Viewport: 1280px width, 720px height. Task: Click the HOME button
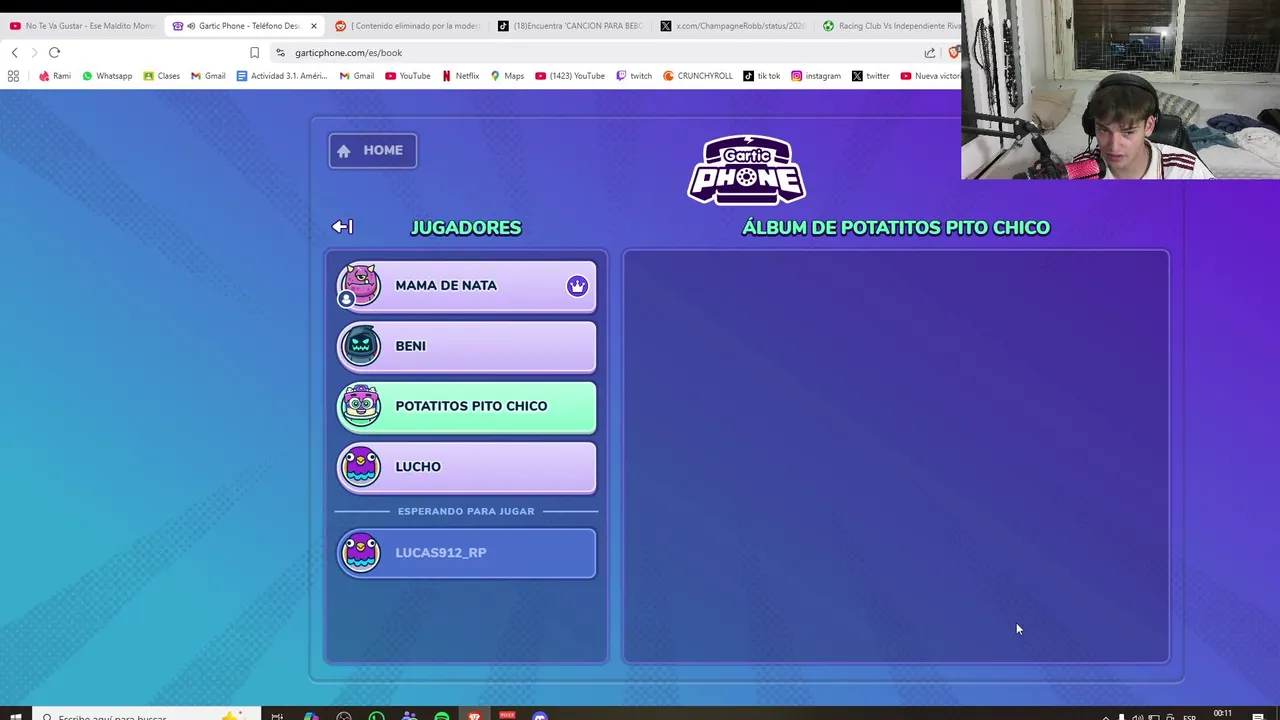tap(373, 150)
